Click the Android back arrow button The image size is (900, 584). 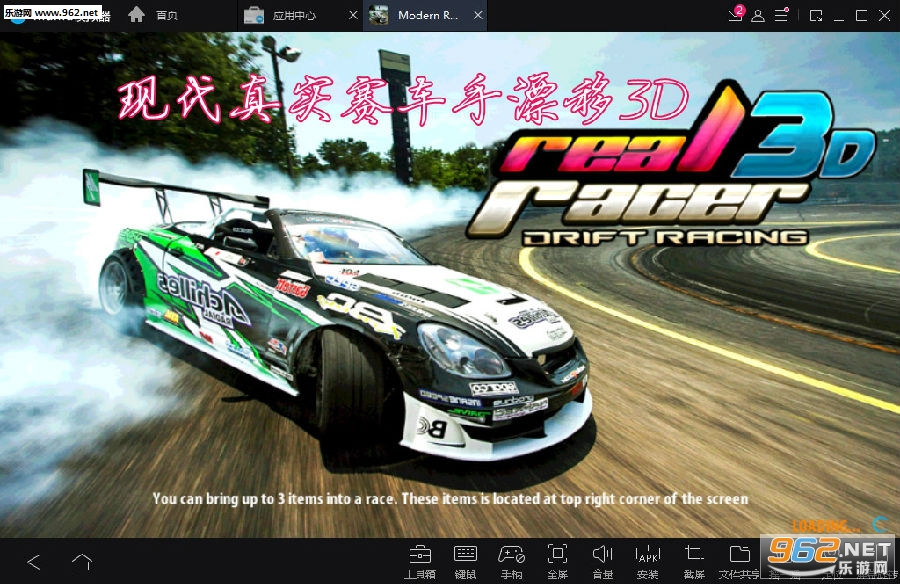(x=34, y=562)
